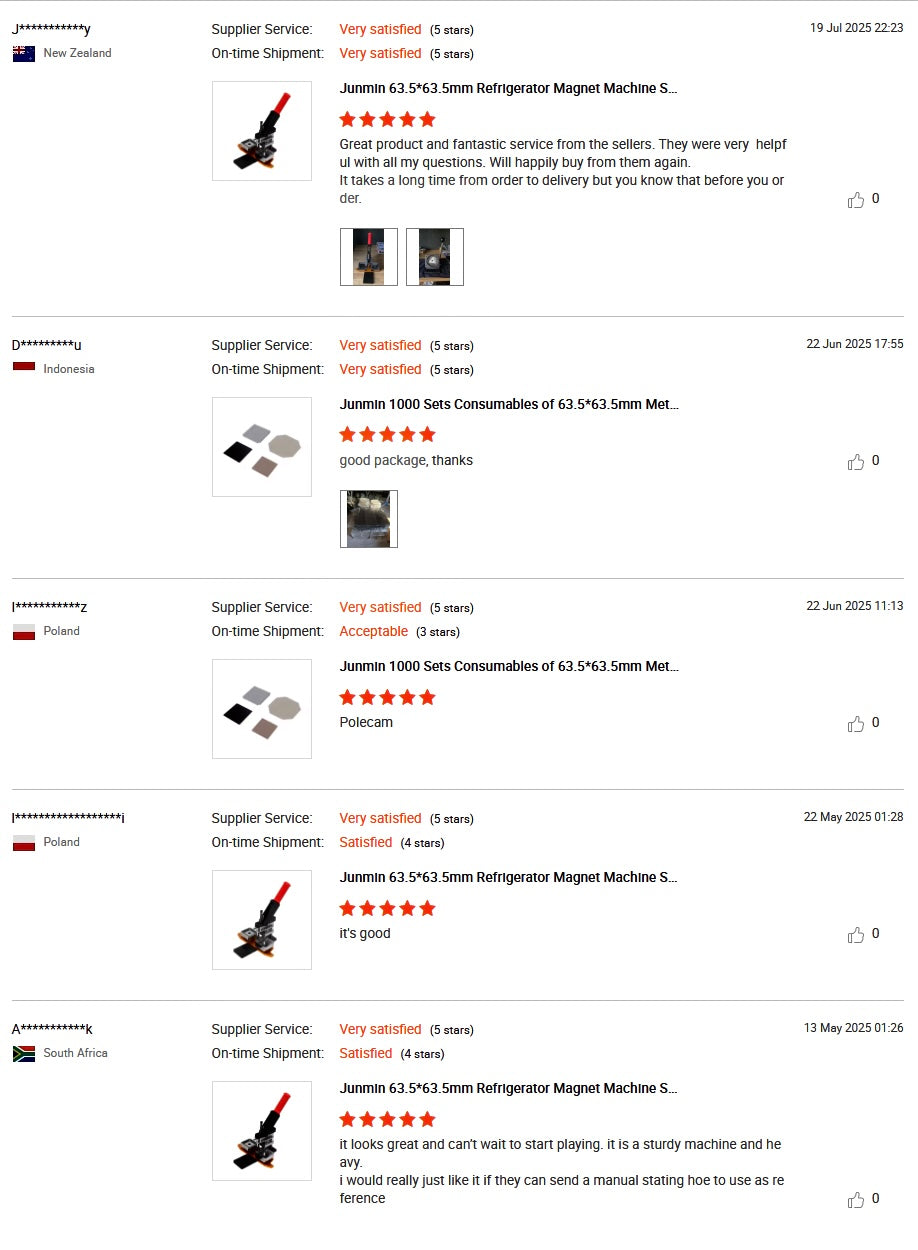
Task: Click the New Zealand flag icon
Action: [x=24, y=54]
